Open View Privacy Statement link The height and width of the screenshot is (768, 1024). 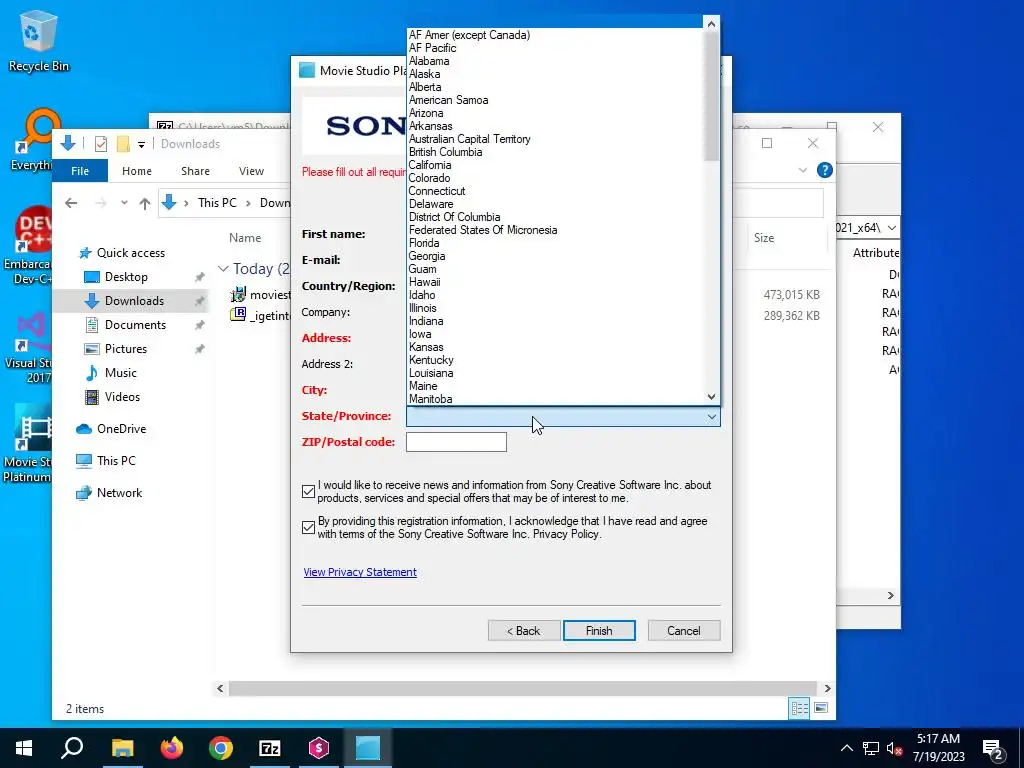360,572
